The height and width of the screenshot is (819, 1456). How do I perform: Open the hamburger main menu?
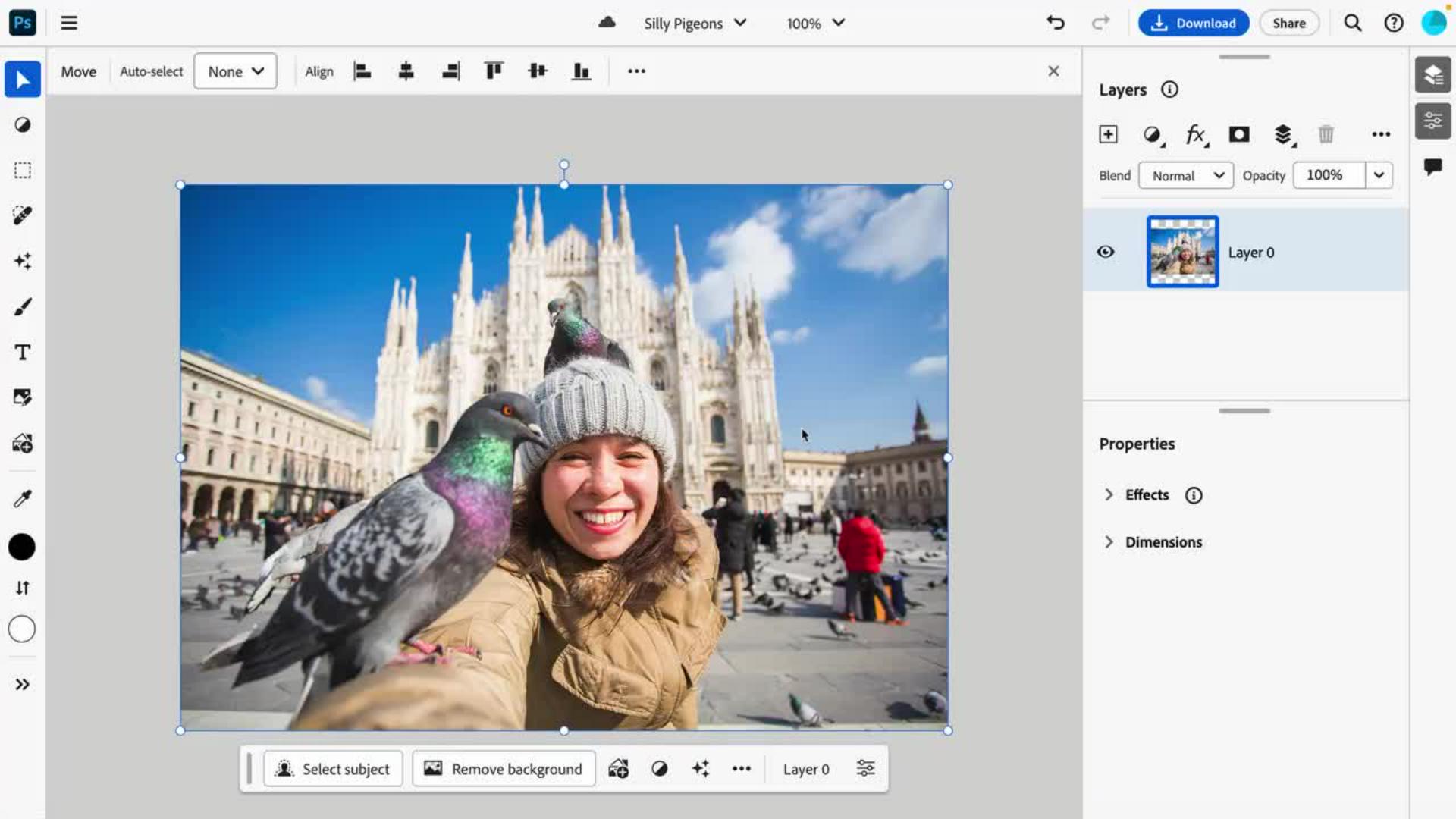pos(69,23)
